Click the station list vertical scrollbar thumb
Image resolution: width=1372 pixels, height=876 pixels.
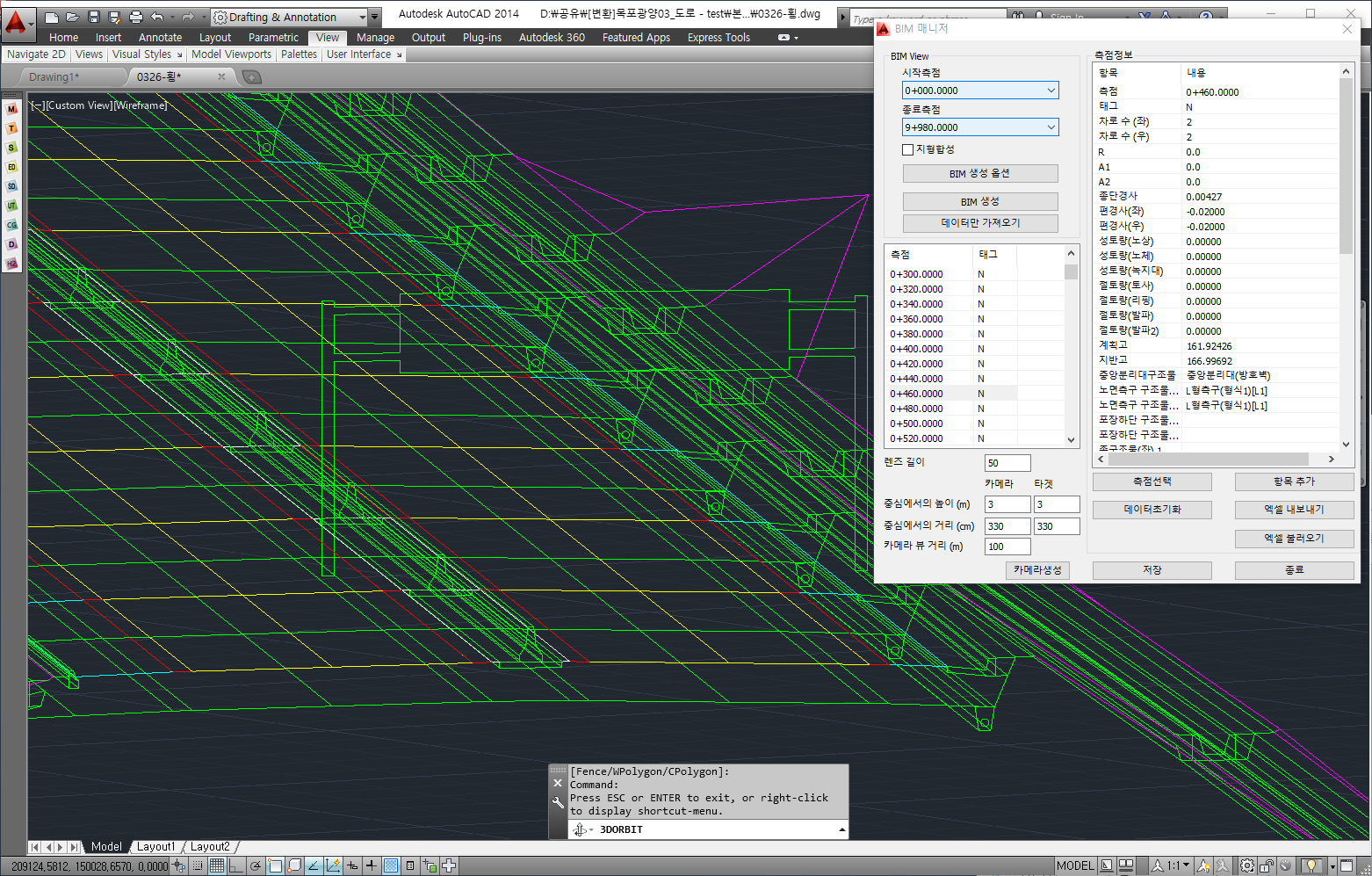click(x=1071, y=271)
